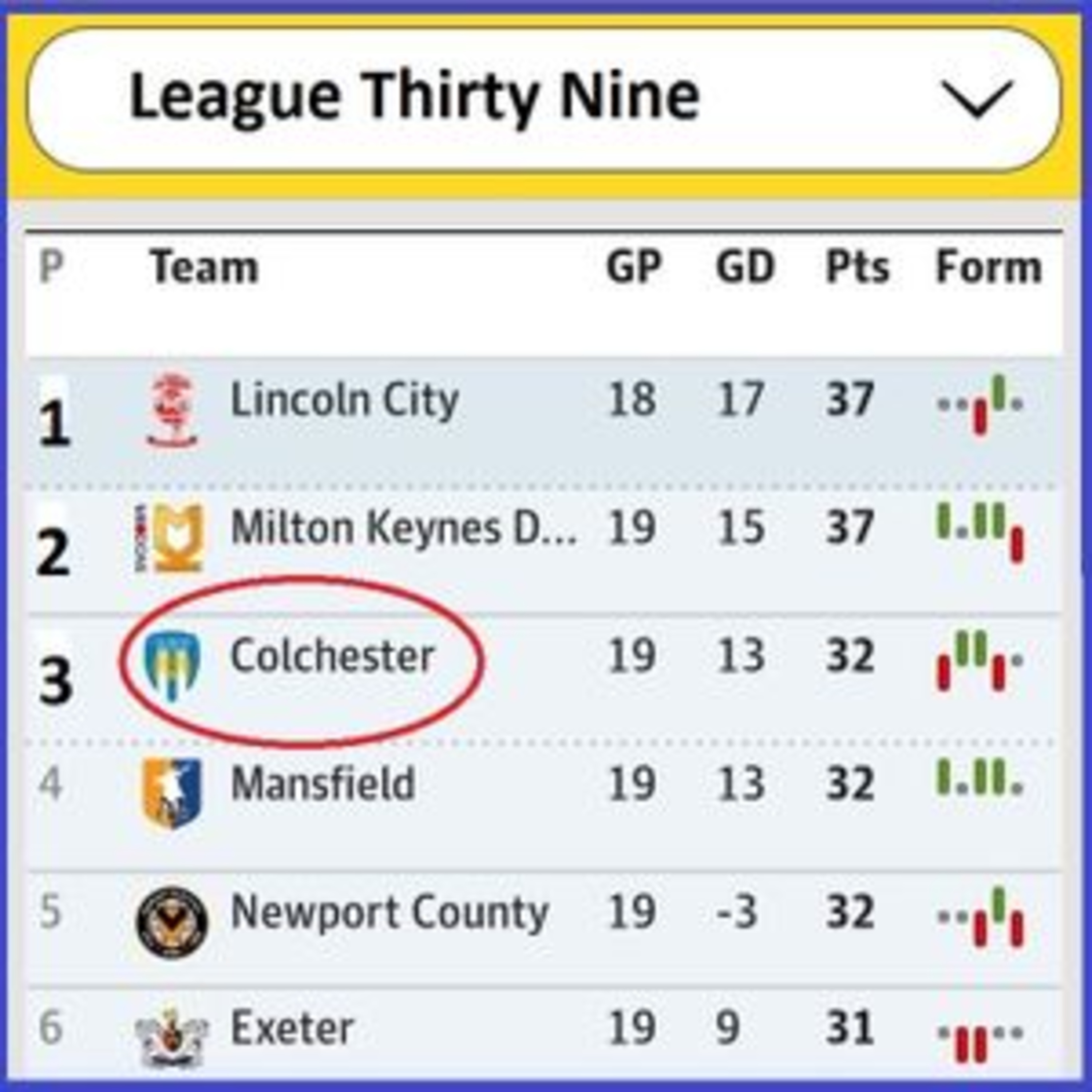The width and height of the screenshot is (1092, 1092).
Task: Click the Colchester club crest
Action: [172, 666]
